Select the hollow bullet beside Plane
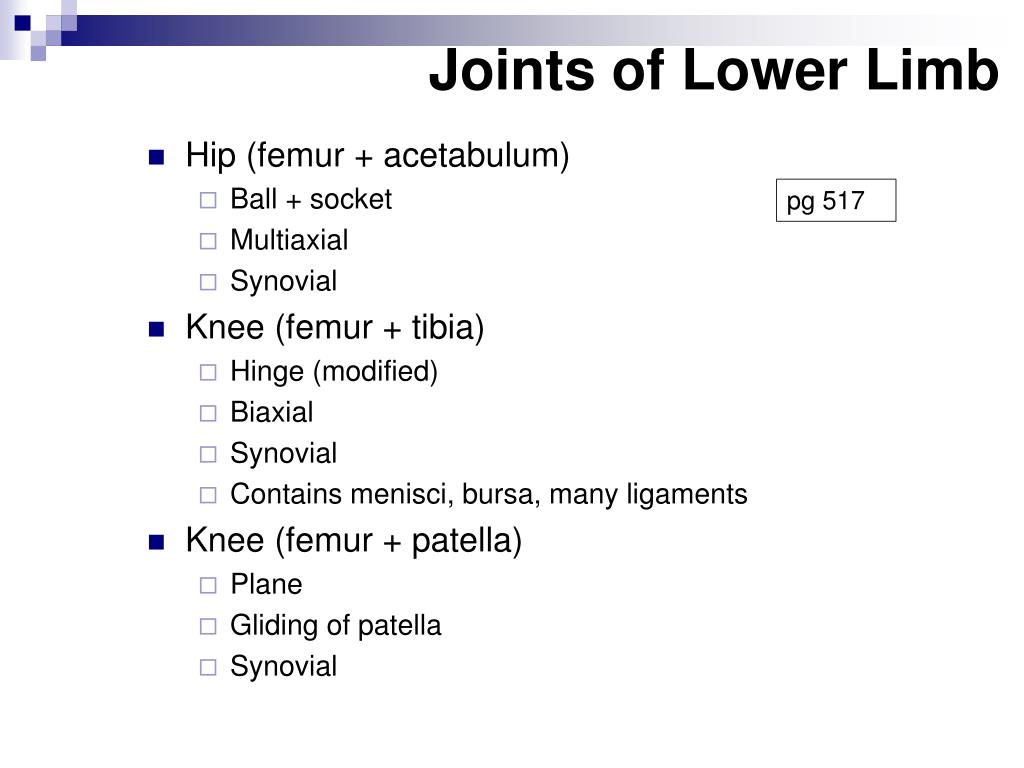 tap(208, 585)
